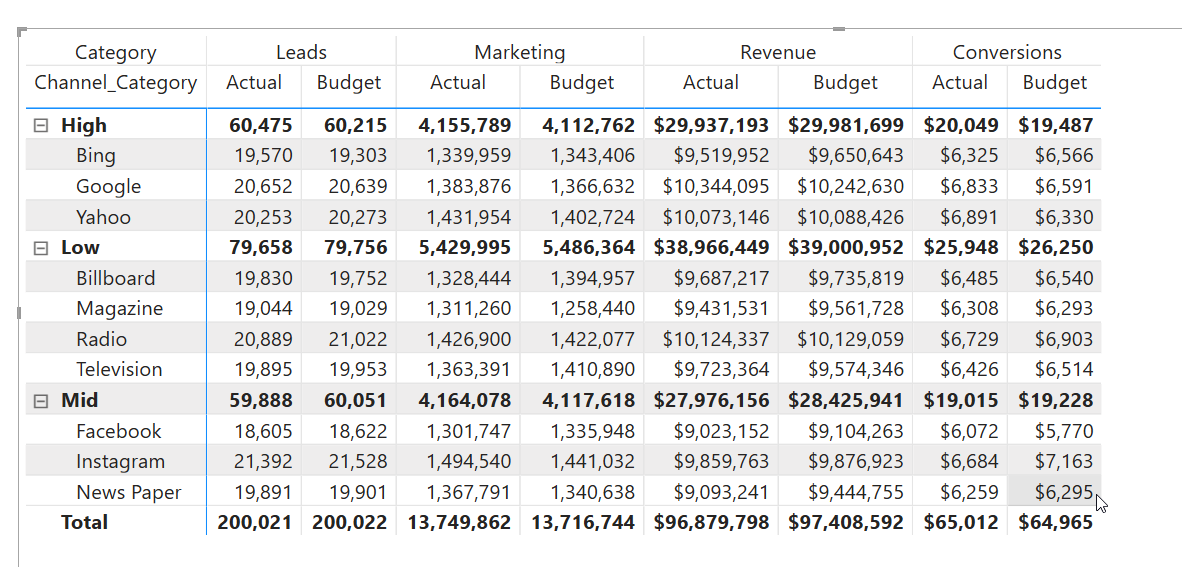
Task: Select the News Paper row label
Action: [x=129, y=492]
